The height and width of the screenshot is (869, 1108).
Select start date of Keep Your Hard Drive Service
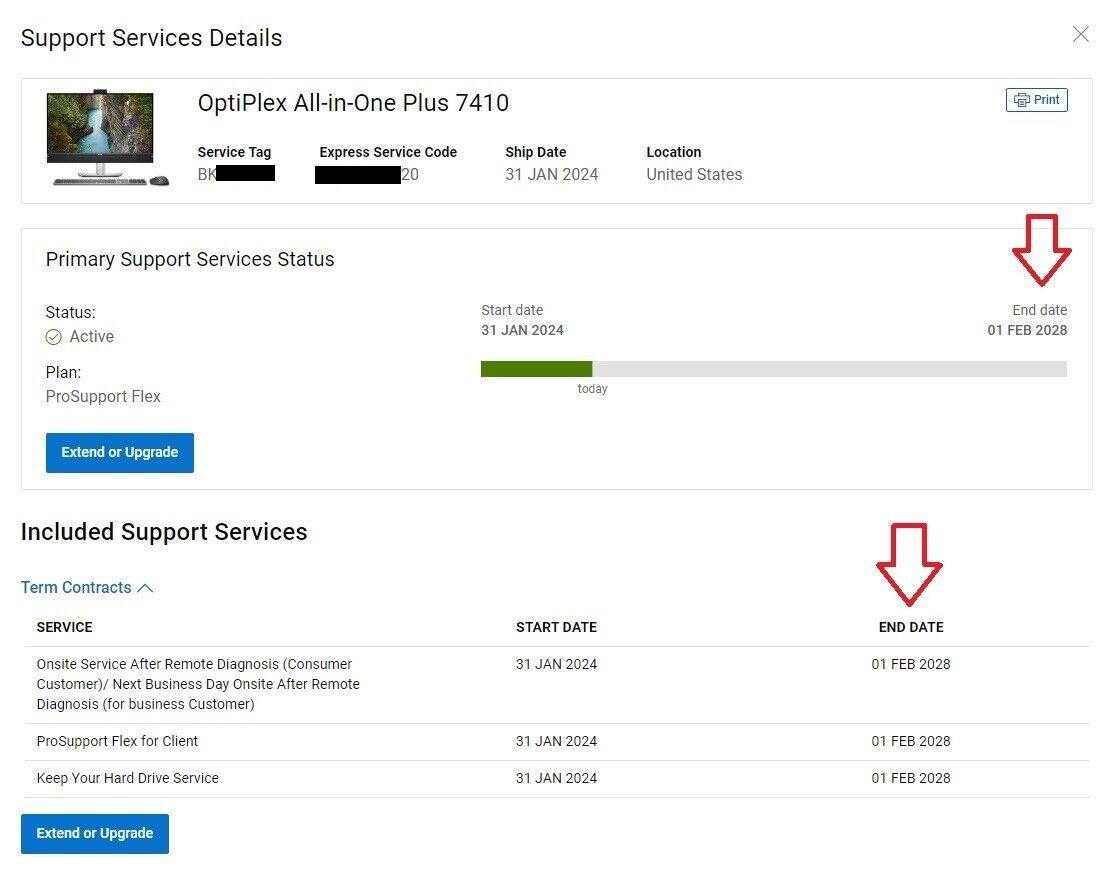pos(556,778)
